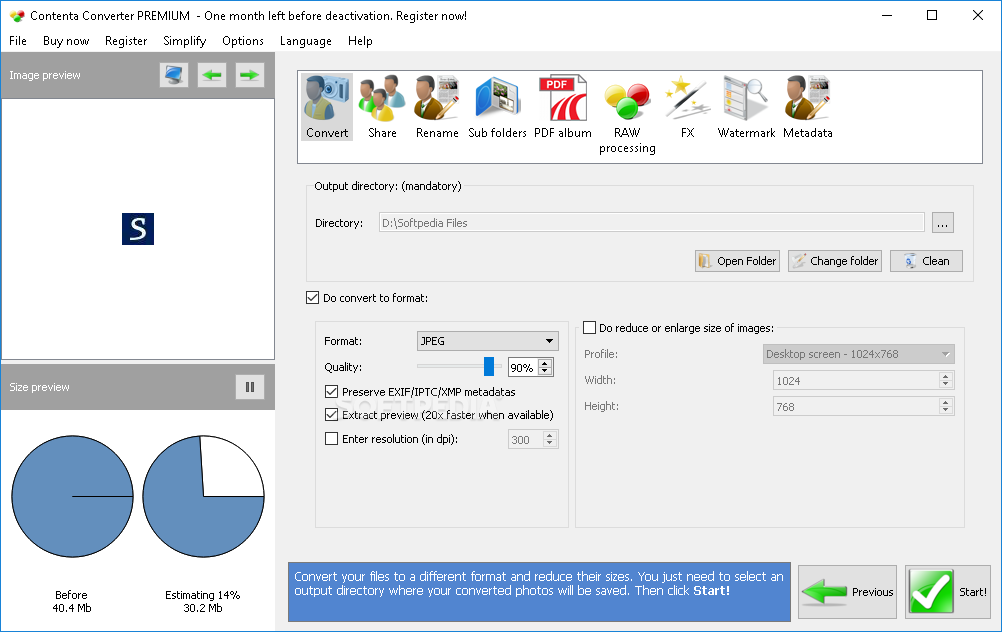This screenshot has height=632, width=1002.
Task: Click 'Output directory: (mandatory)' label
Action: (x=387, y=186)
